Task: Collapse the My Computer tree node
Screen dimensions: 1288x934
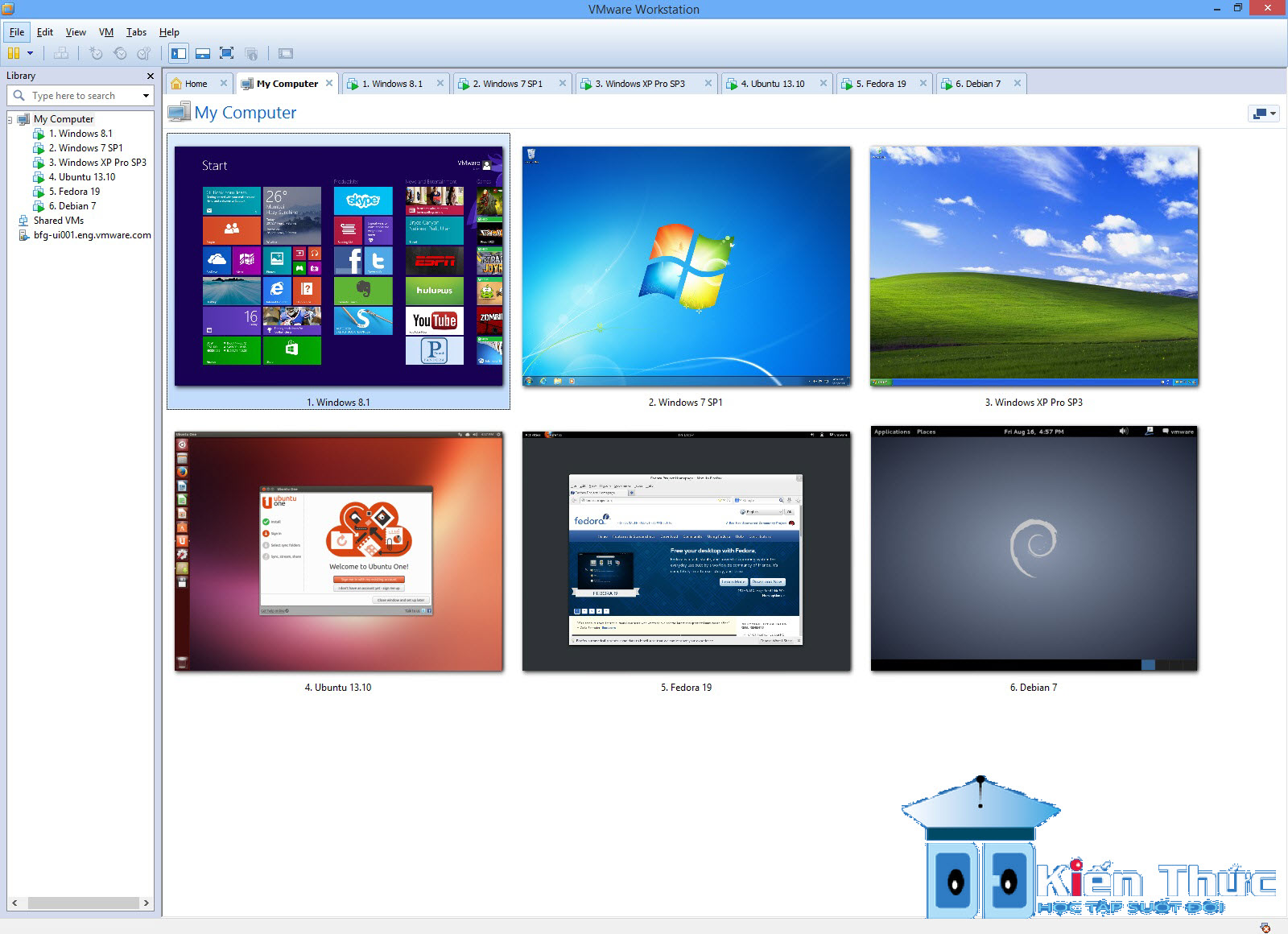Action: [x=10, y=119]
